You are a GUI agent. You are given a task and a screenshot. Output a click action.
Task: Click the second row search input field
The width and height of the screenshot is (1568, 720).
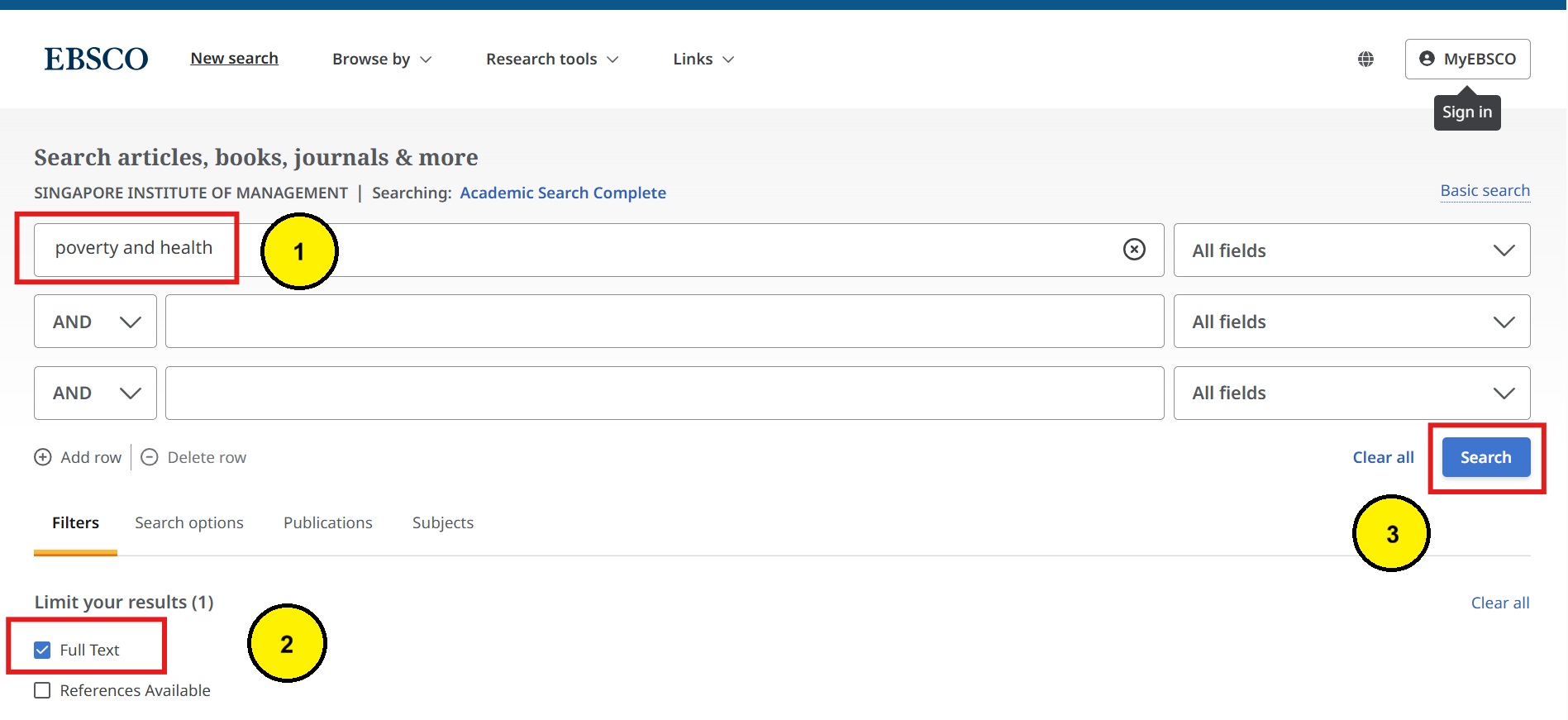click(665, 322)
